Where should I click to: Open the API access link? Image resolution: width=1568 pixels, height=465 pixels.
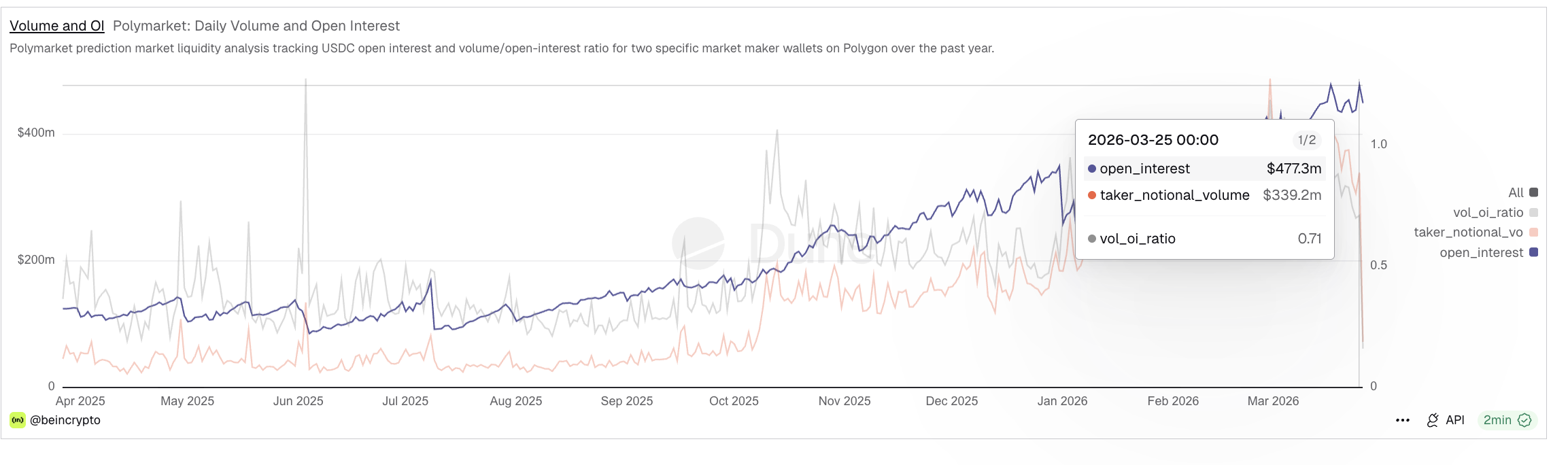point(1455,420)
